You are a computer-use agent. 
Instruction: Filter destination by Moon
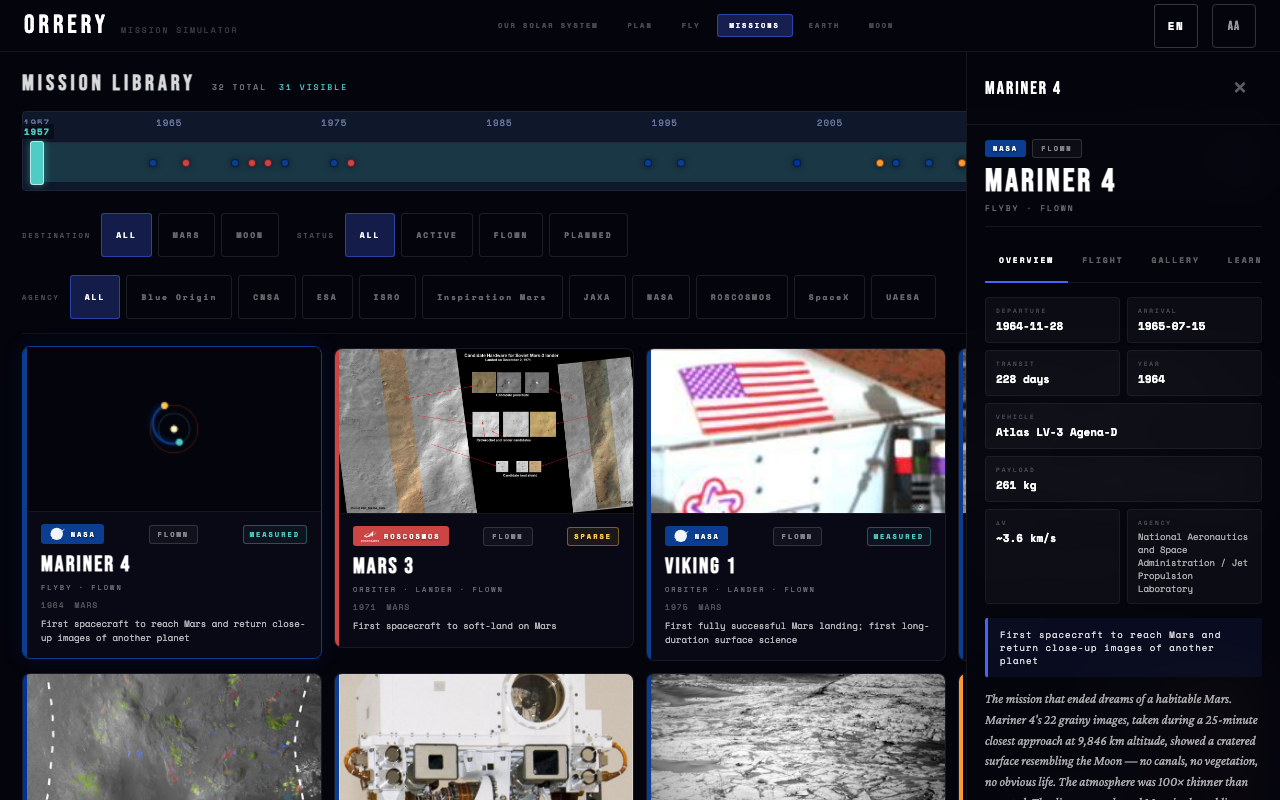pos(250,235)
